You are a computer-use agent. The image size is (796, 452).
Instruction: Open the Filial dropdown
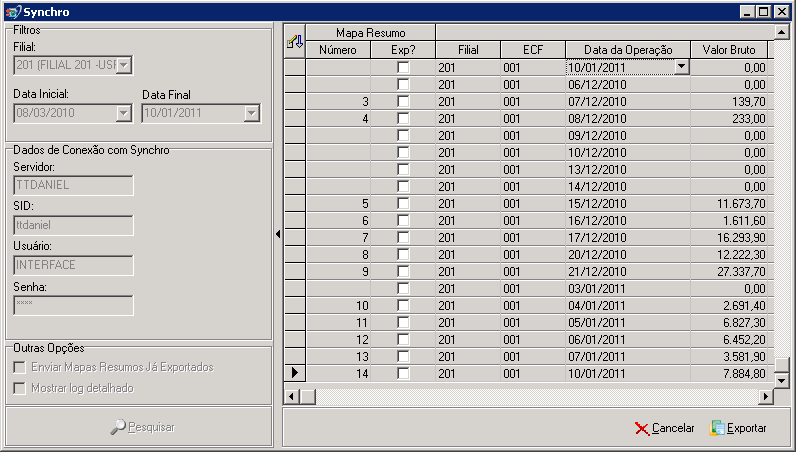(124, 65)
